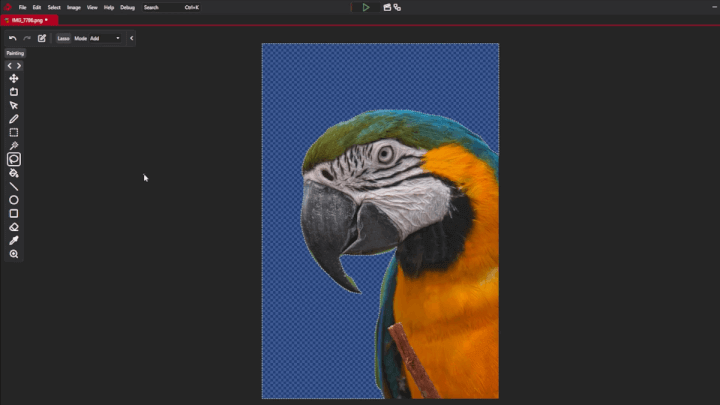
Task: Select the rectangular selection tool
Action: coord(14,132)
